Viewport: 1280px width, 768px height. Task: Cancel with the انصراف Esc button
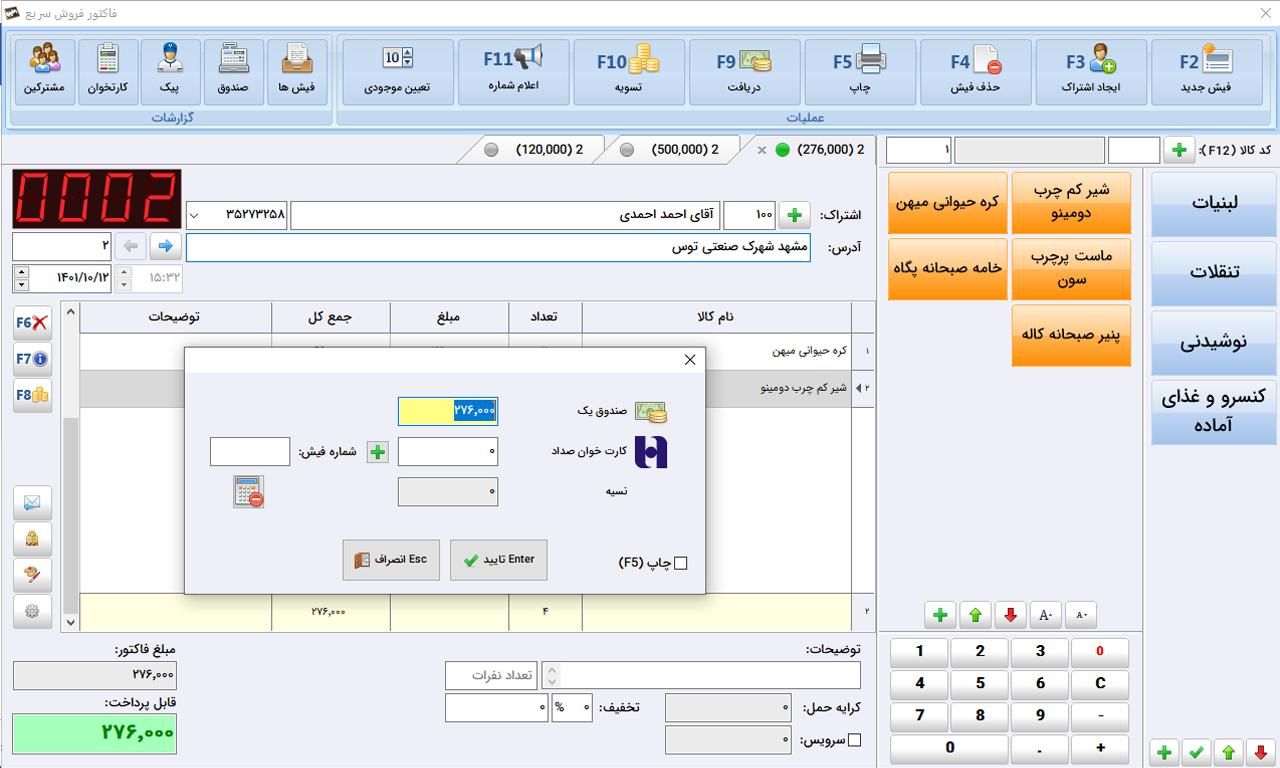(391, 560)
